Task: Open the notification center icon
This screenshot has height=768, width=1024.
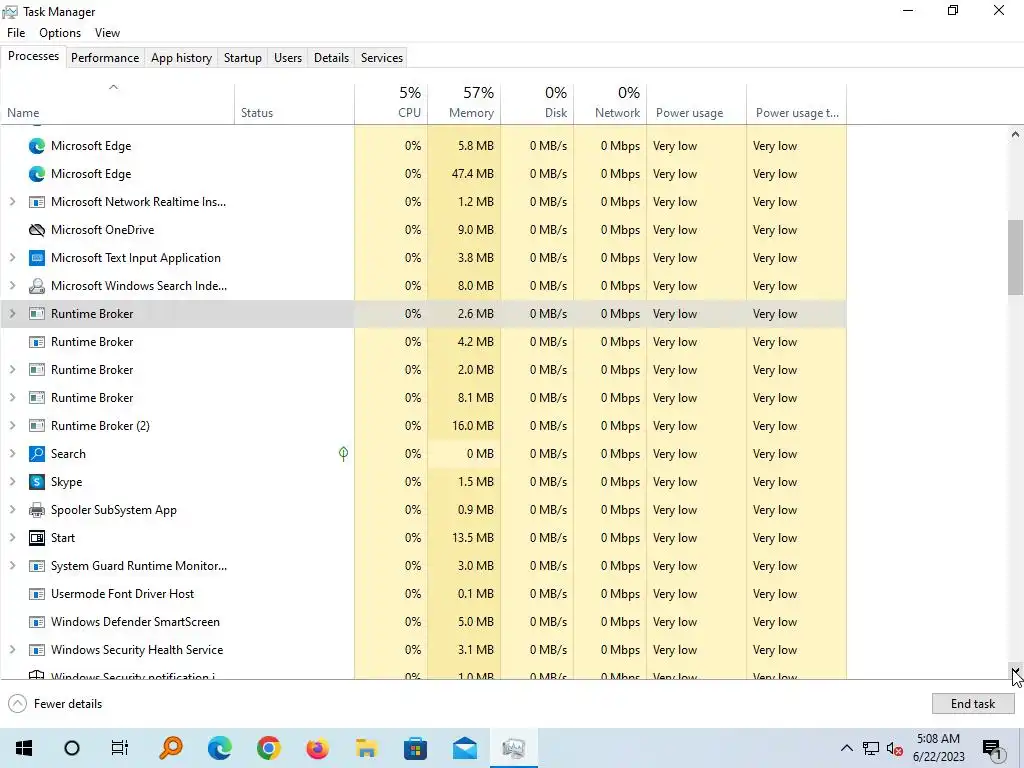Action: click(992, 750)
